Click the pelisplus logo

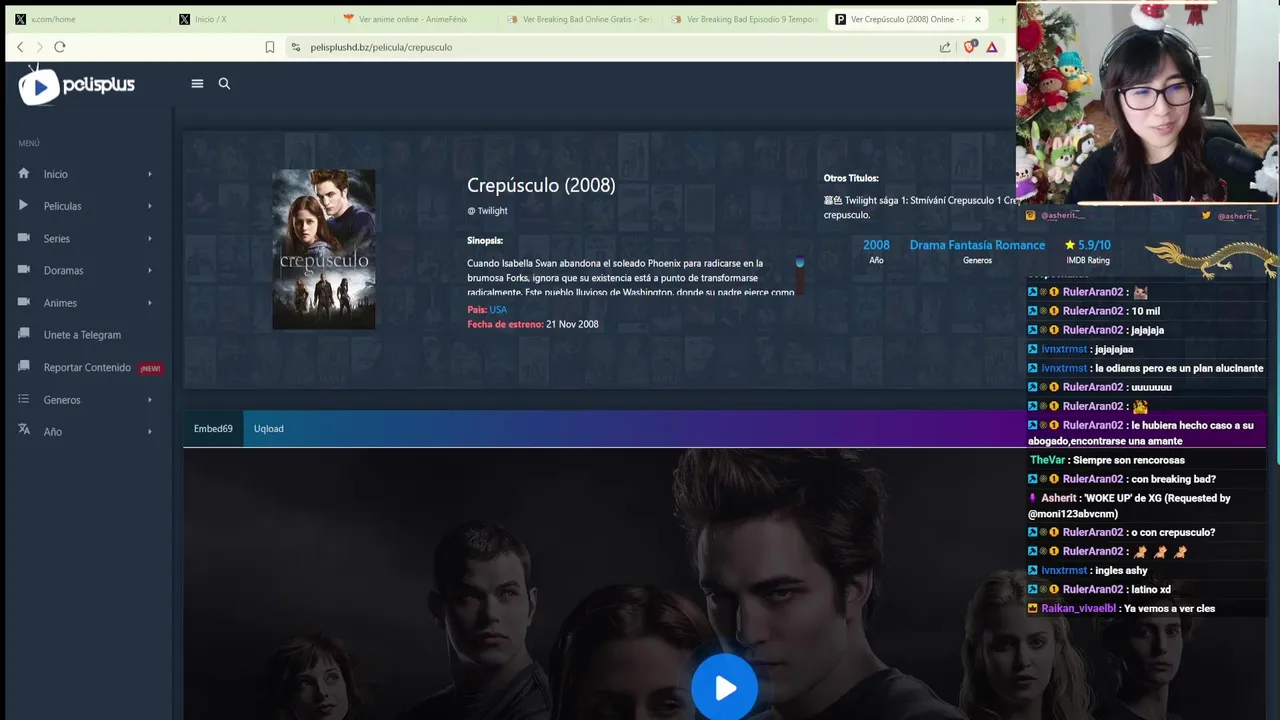pos(76,85)
